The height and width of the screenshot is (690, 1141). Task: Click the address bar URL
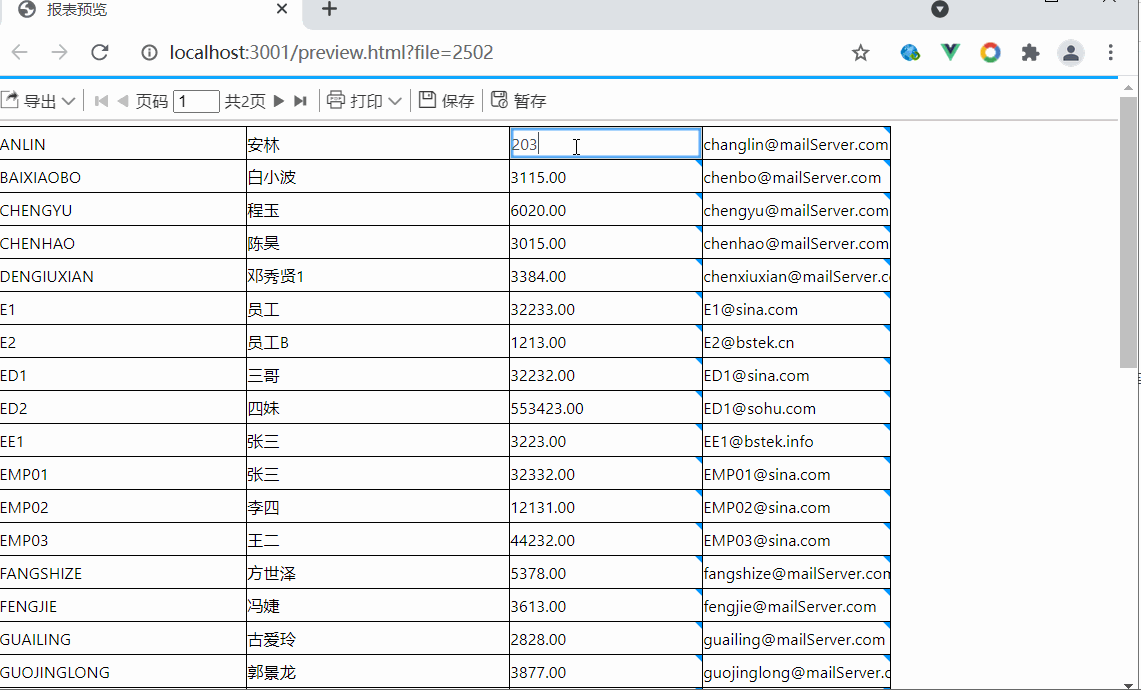pos(331,52)
